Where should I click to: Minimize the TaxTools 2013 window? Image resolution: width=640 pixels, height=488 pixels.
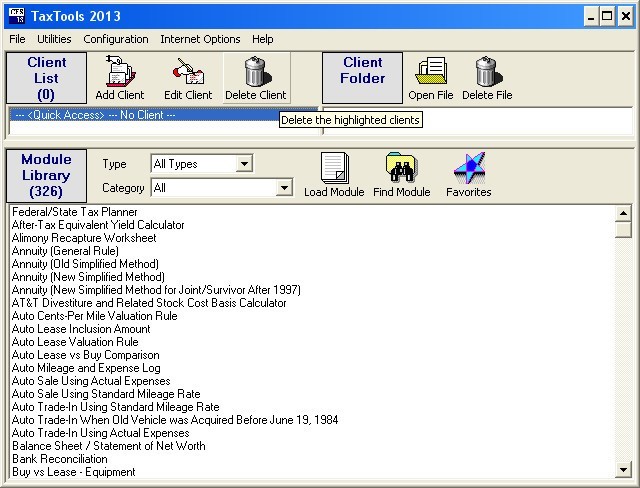(591, 16)
